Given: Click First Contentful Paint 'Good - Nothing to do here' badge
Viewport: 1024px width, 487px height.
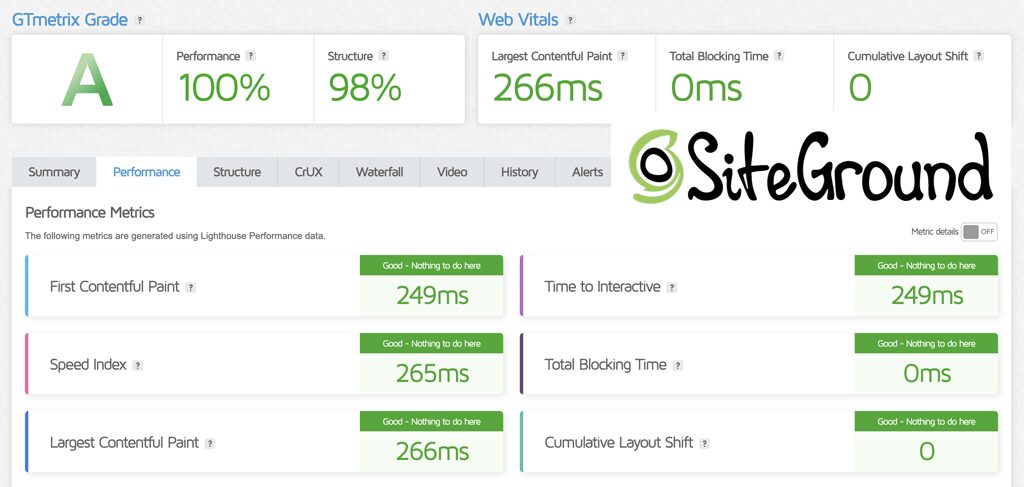Looking at the screenshot, I should tap(432, 266).
